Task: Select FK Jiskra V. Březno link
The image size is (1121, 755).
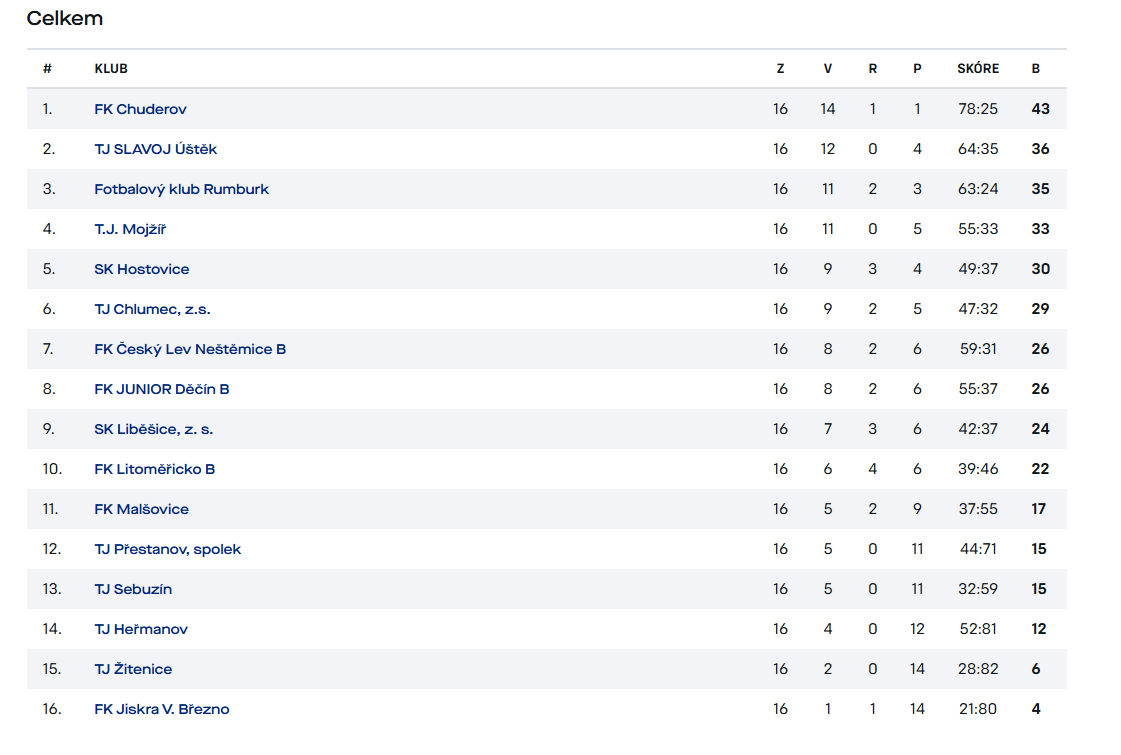Action: click(161, 709)
